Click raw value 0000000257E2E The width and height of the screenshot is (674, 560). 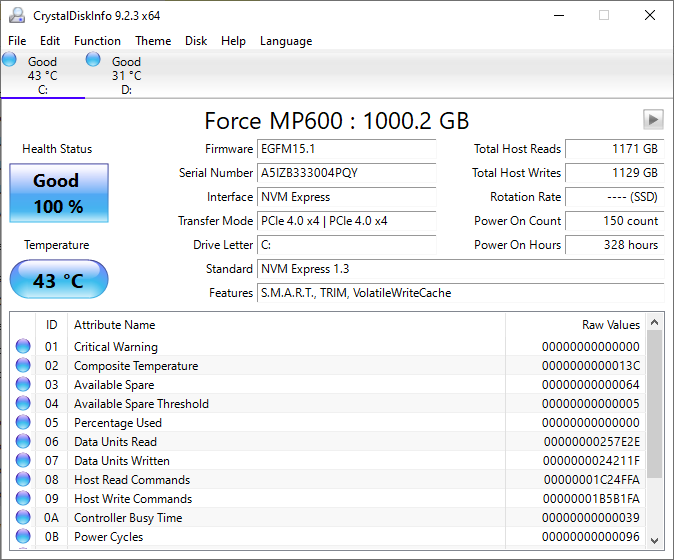(591, 441)
